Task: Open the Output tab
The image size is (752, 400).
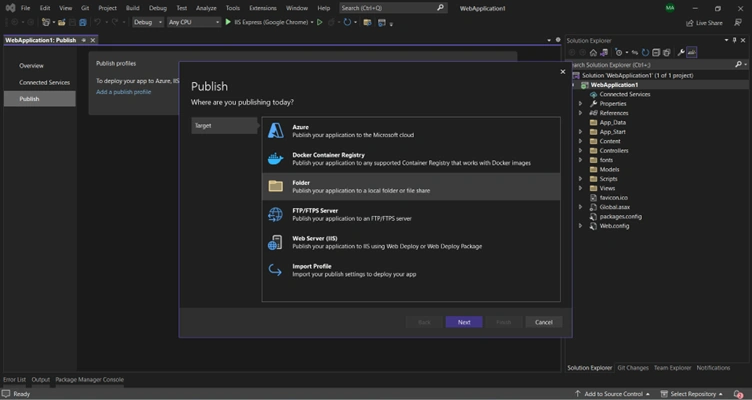Action: (x=40, y=379)
